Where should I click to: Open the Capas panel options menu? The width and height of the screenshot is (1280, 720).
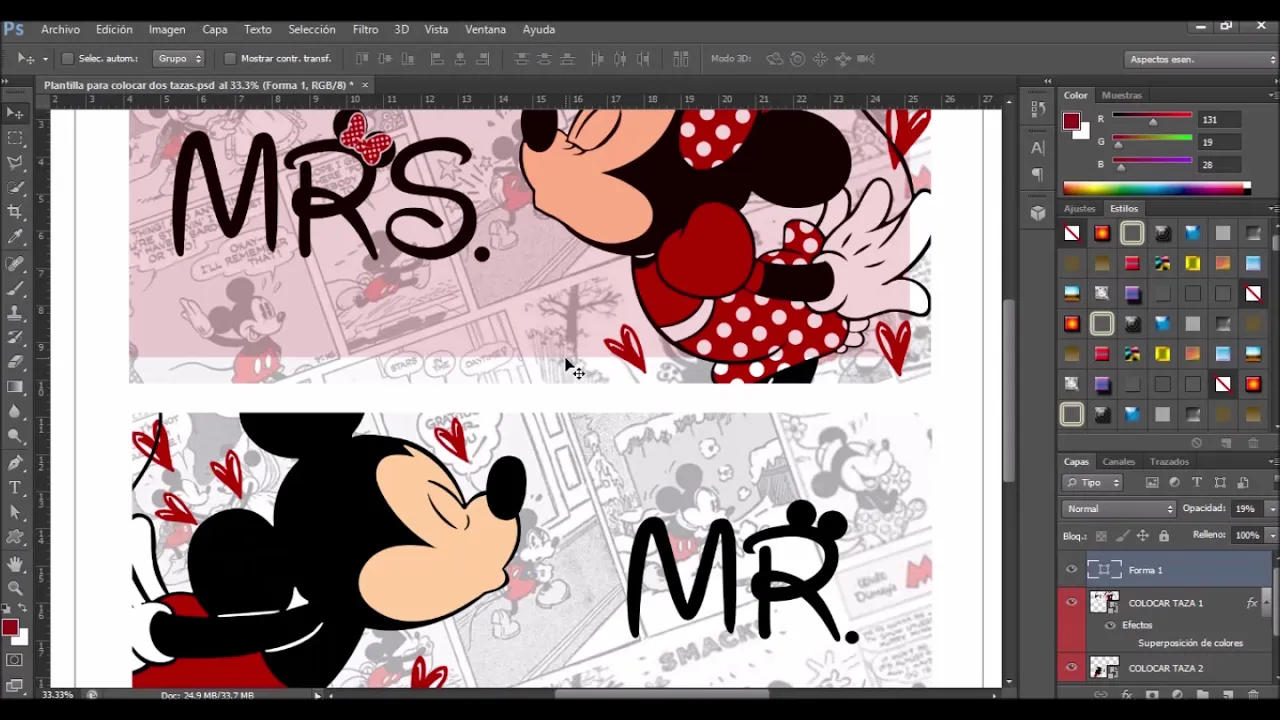point(1272,462)
